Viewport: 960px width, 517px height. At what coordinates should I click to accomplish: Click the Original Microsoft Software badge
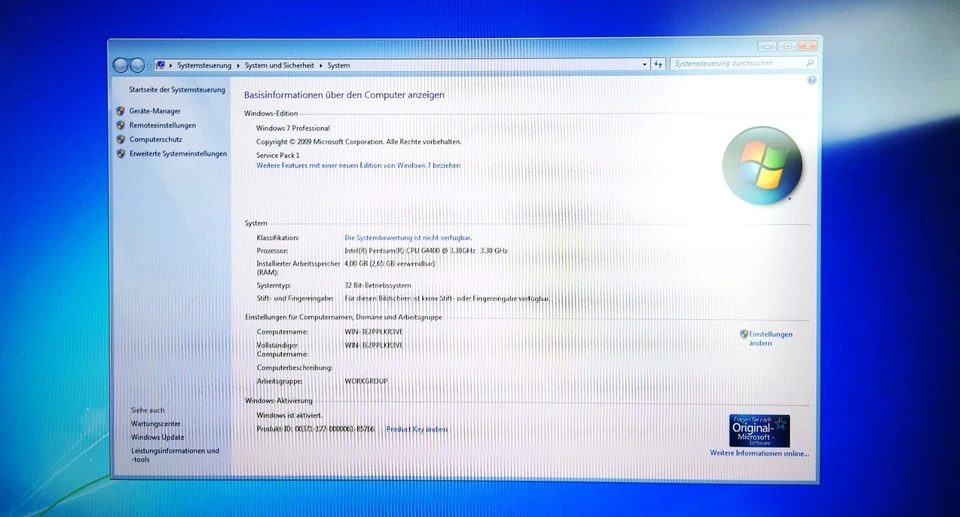point(759,431)
